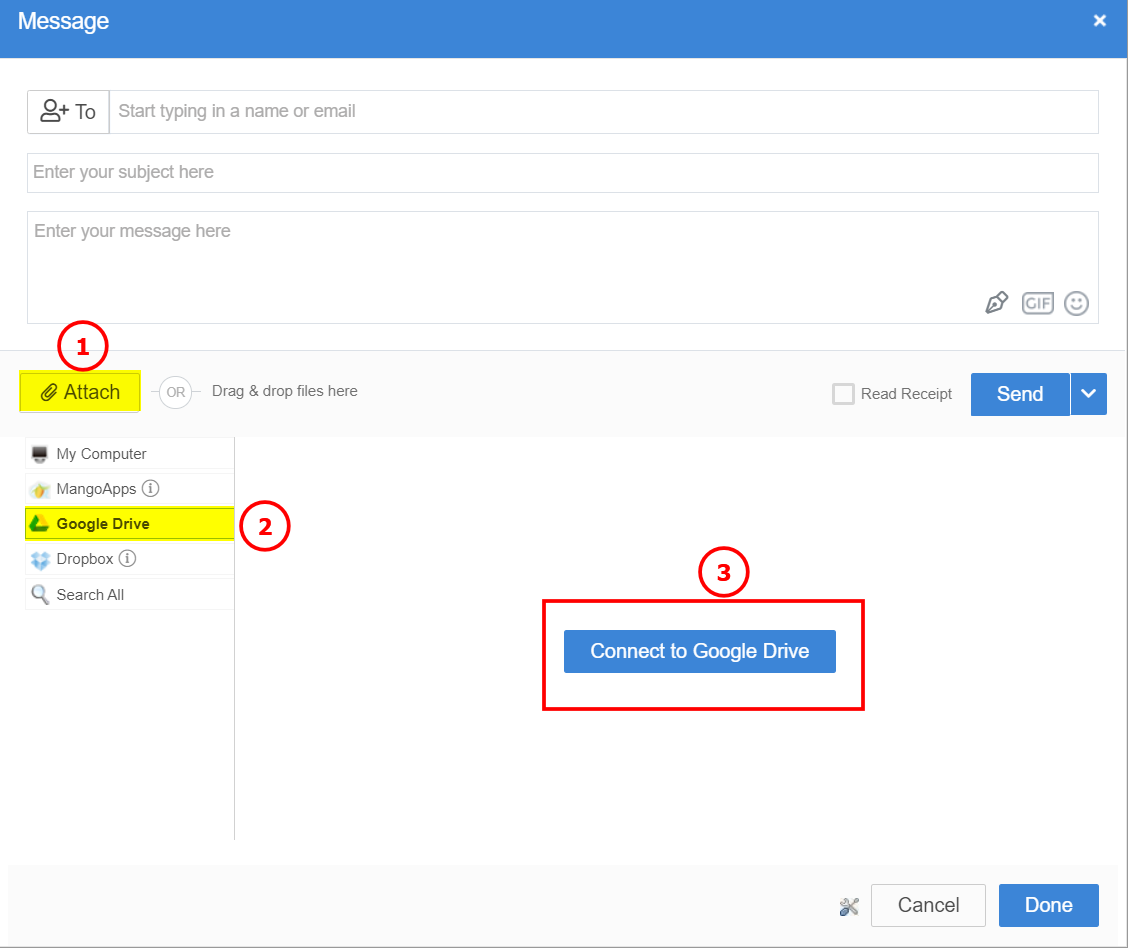Select Dropbox as file source
This screenshot has height=948, width=1128.
point(85,559)
